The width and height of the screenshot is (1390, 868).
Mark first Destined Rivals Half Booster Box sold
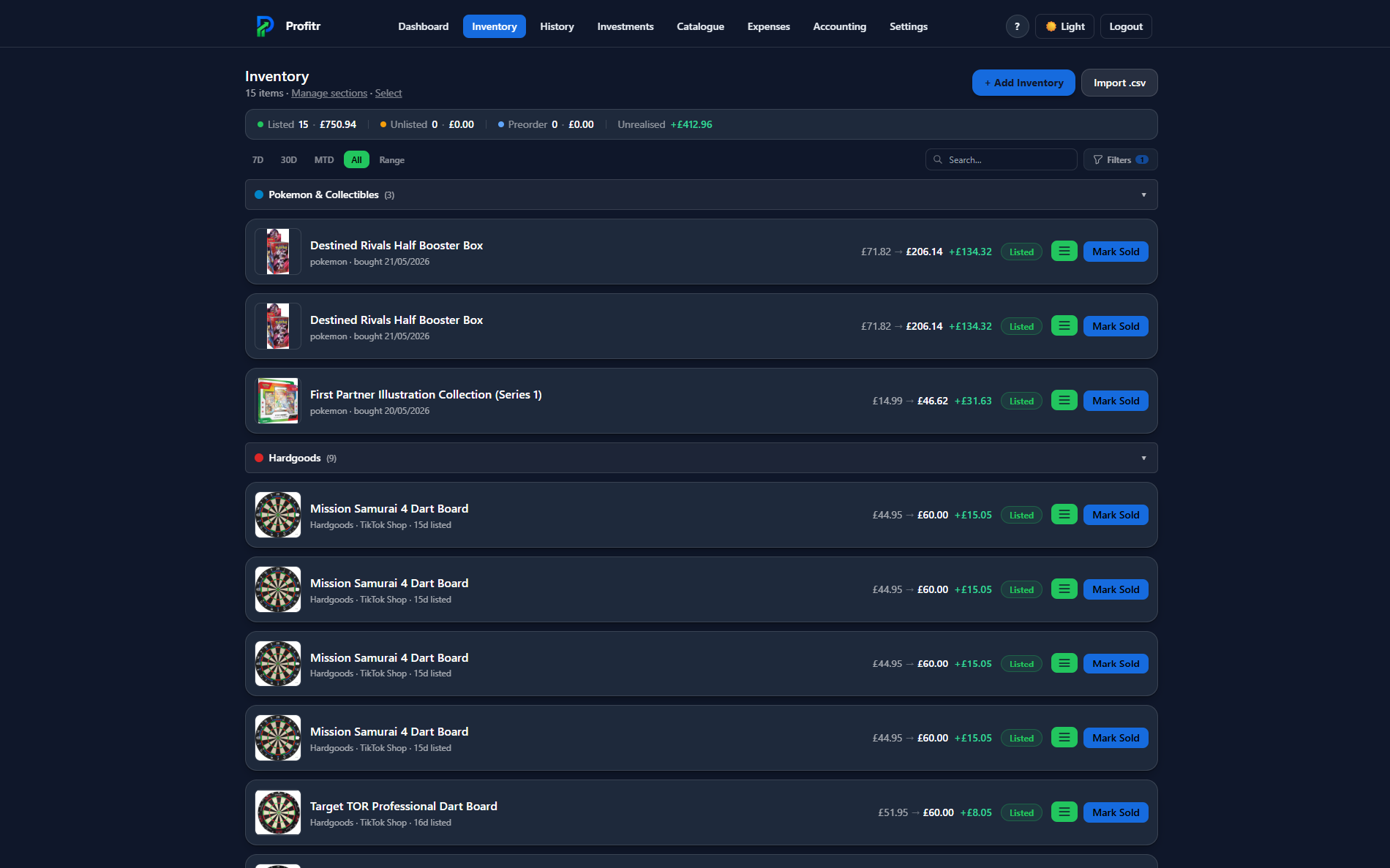tap(1116, 252)
